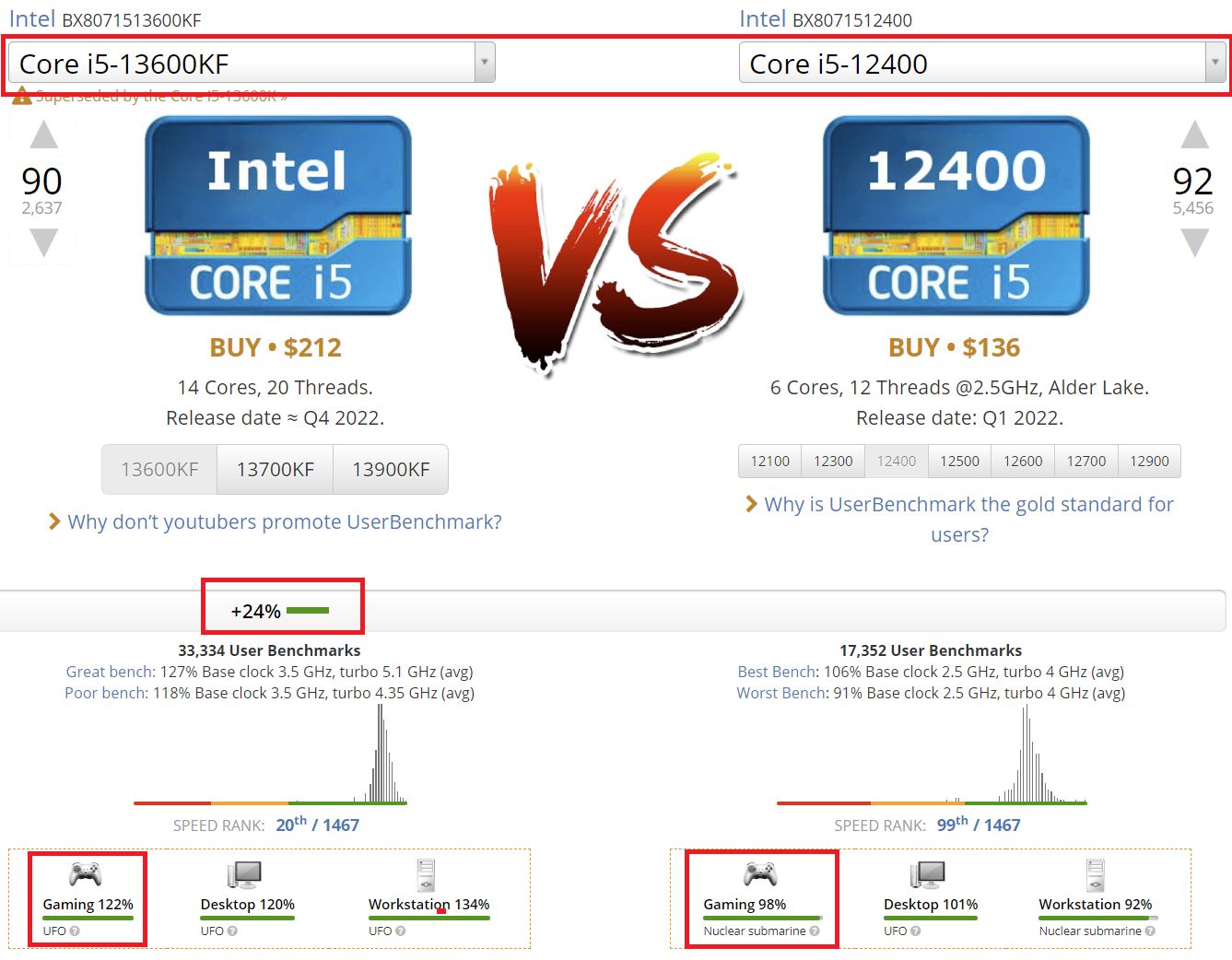Open Nuclear submarine help icon under Gaming 98%
This screenshot has height=960, width=1232.
click(815, 931)
